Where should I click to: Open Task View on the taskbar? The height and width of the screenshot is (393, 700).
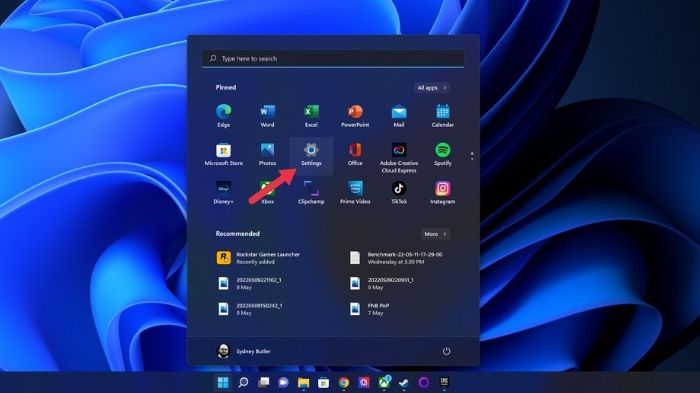[263, 382]
